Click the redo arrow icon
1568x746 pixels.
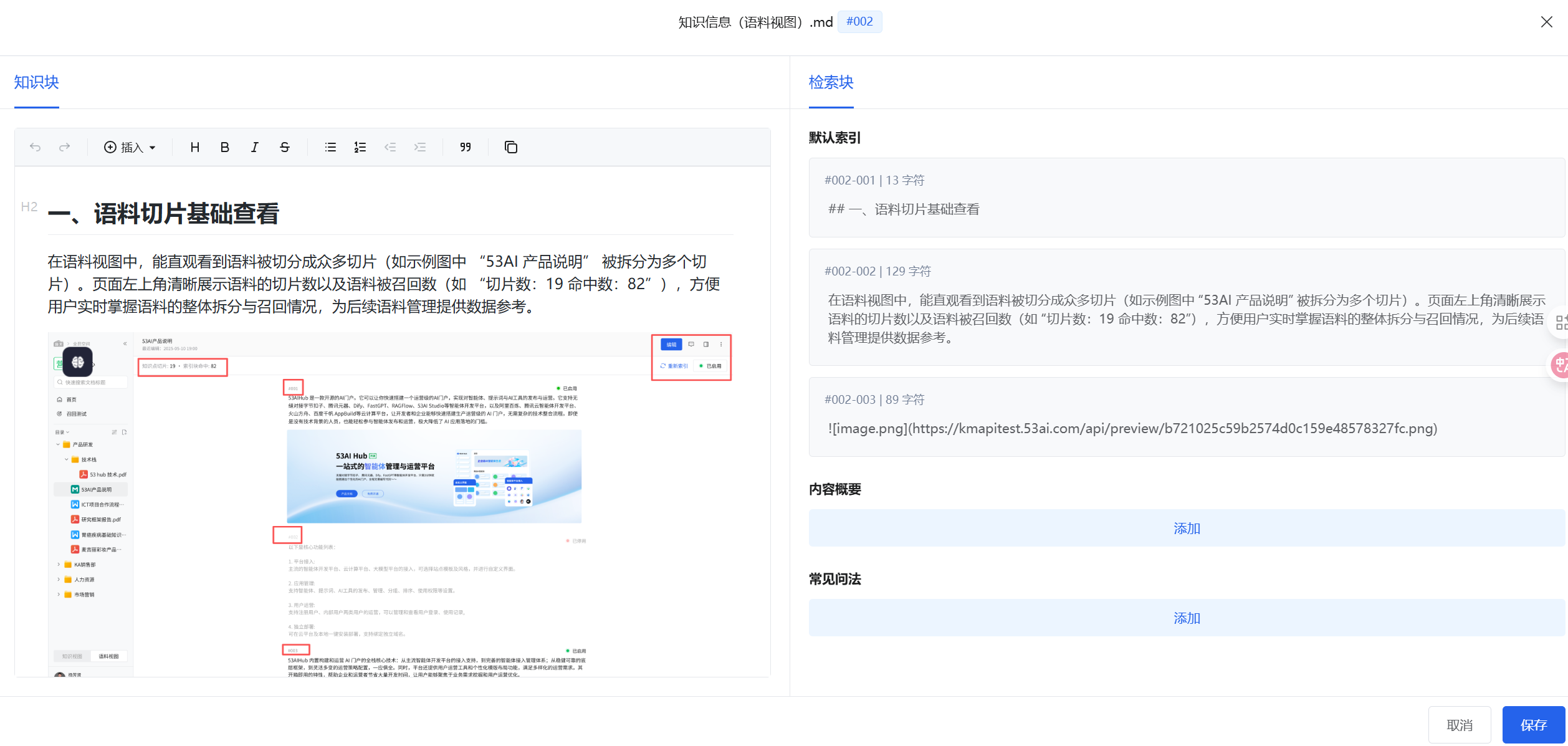pos(64,147)
